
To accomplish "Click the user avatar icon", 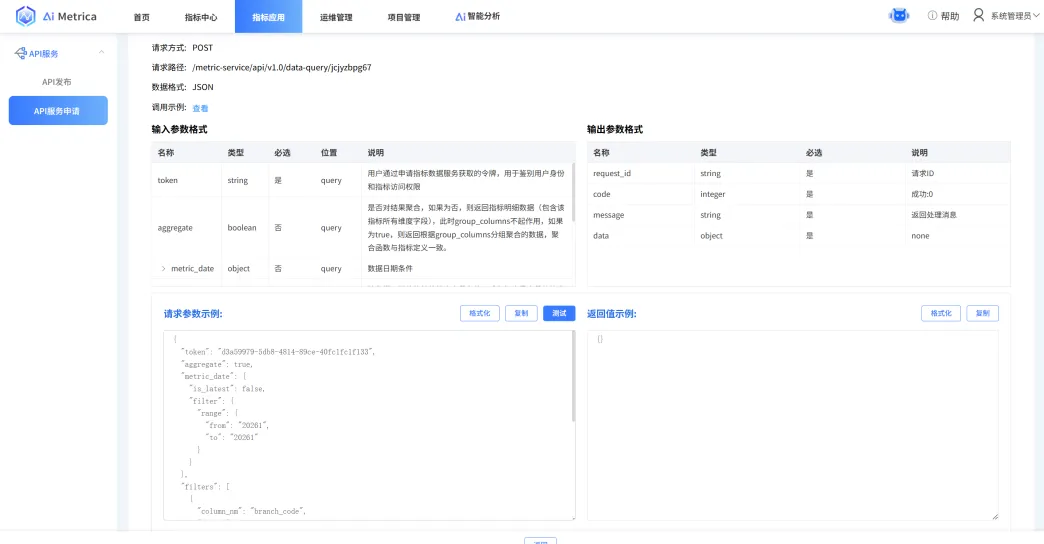I will pos(978,16).
